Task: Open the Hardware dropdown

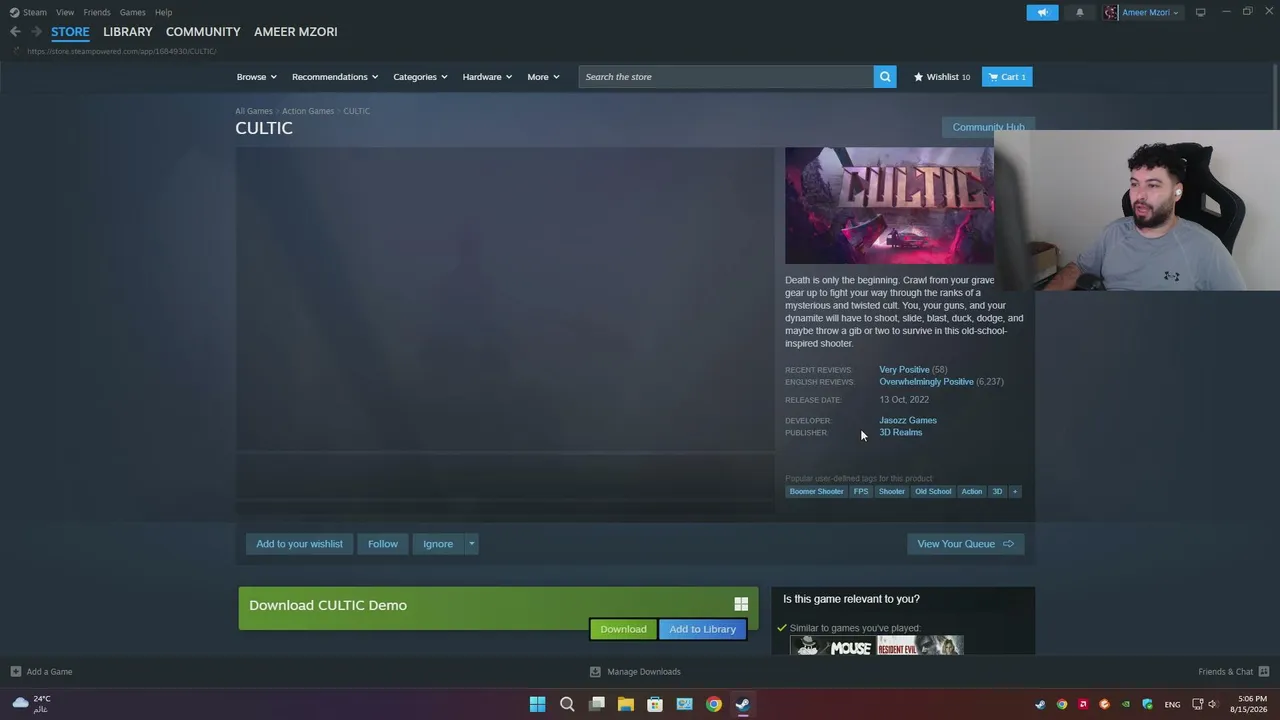Action: pos(487,77)
